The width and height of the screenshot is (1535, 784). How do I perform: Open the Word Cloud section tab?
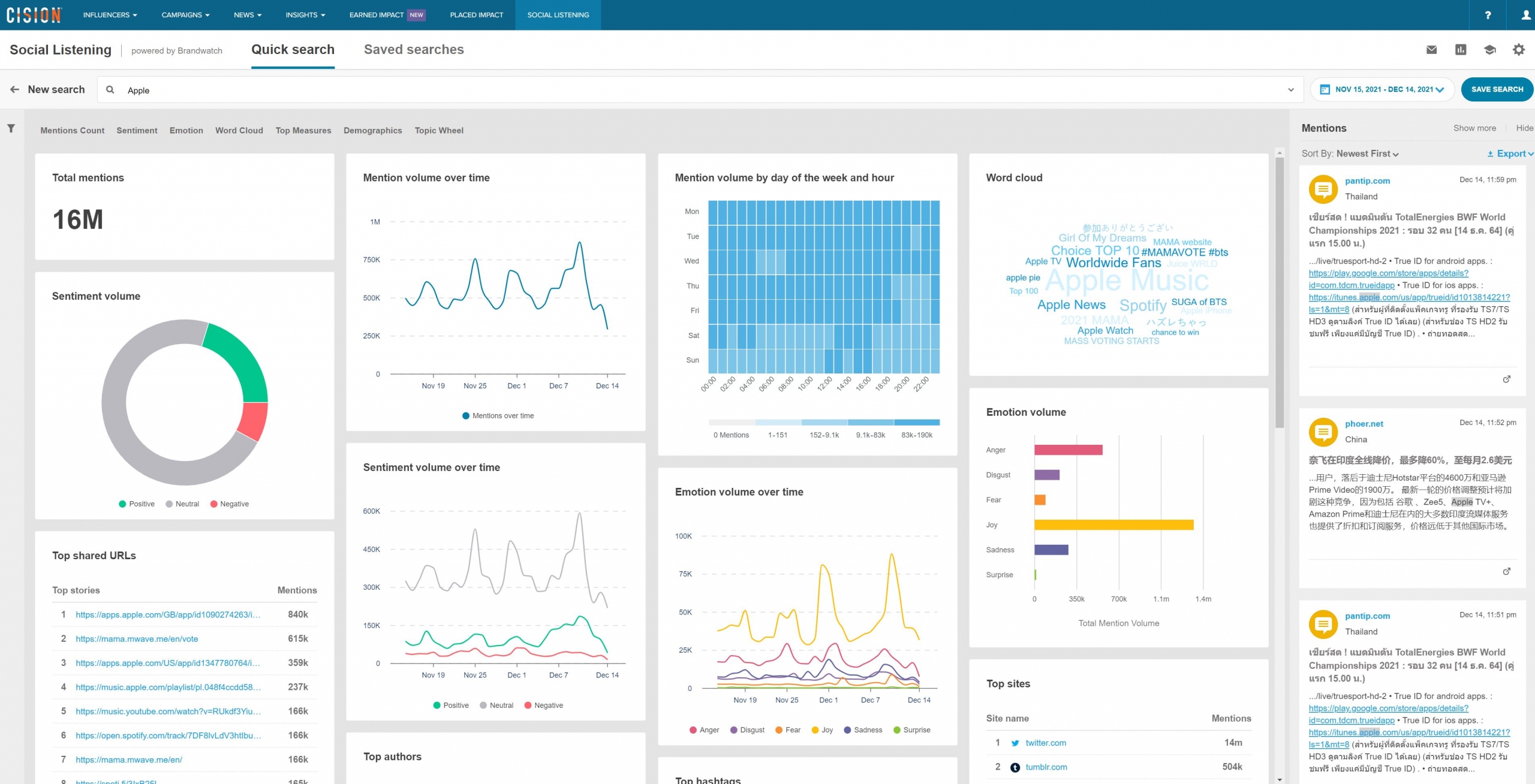[239, 130]
